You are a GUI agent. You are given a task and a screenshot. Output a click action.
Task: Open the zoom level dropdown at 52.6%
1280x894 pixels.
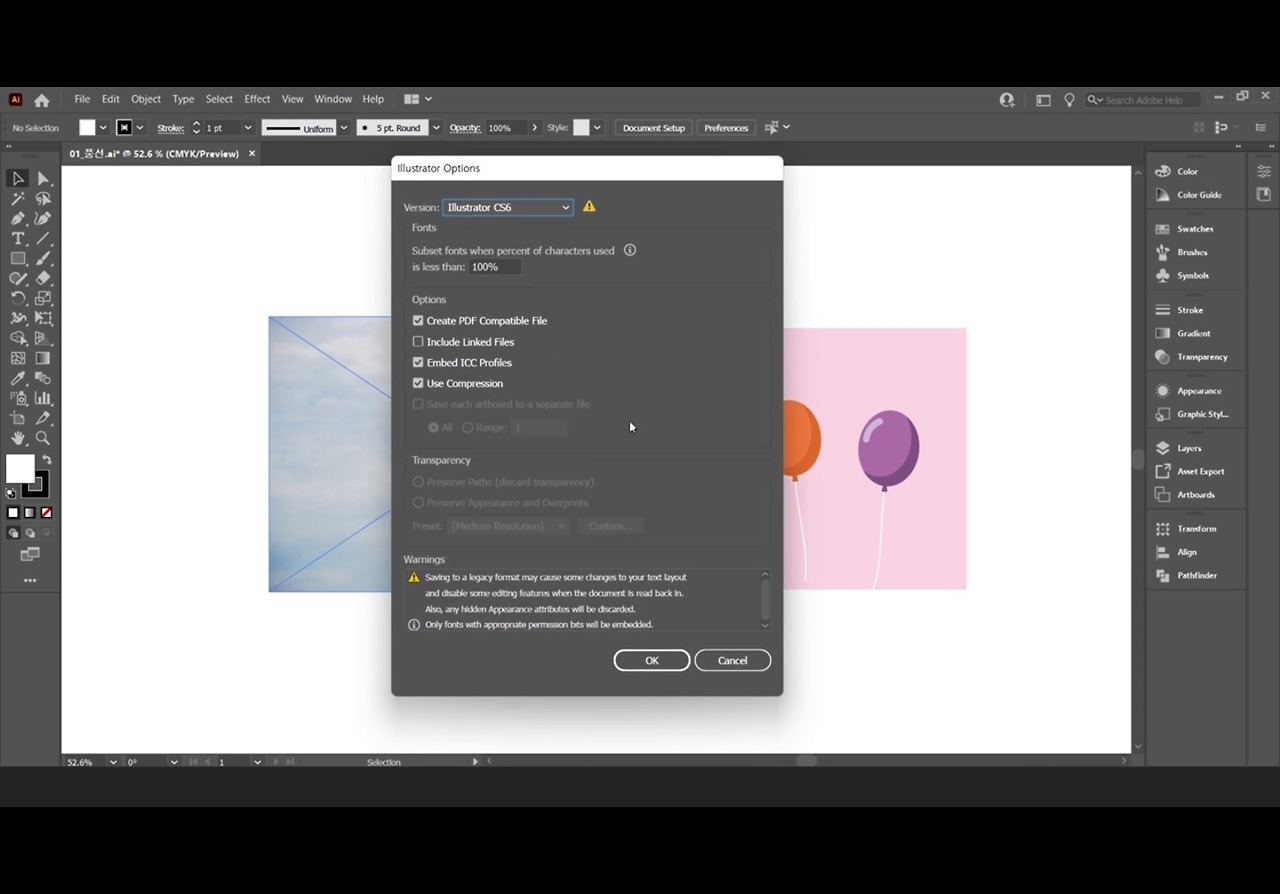click(112, 762)
